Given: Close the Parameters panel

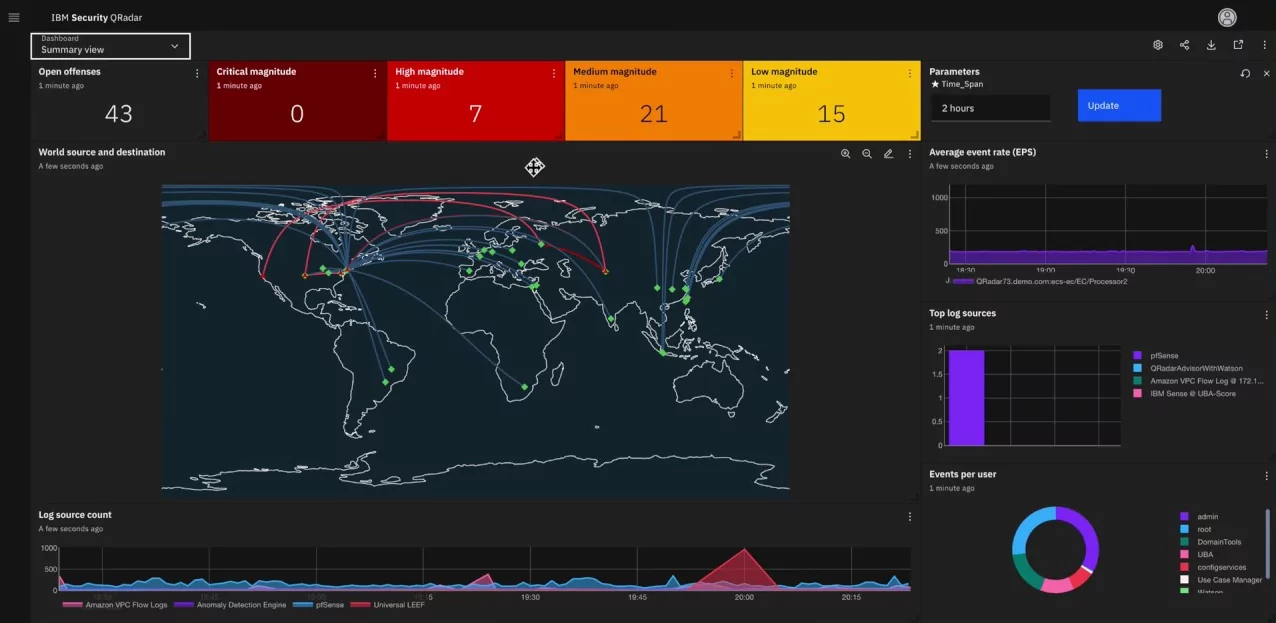Looking at the screenshot, I should pos(1266,73).
